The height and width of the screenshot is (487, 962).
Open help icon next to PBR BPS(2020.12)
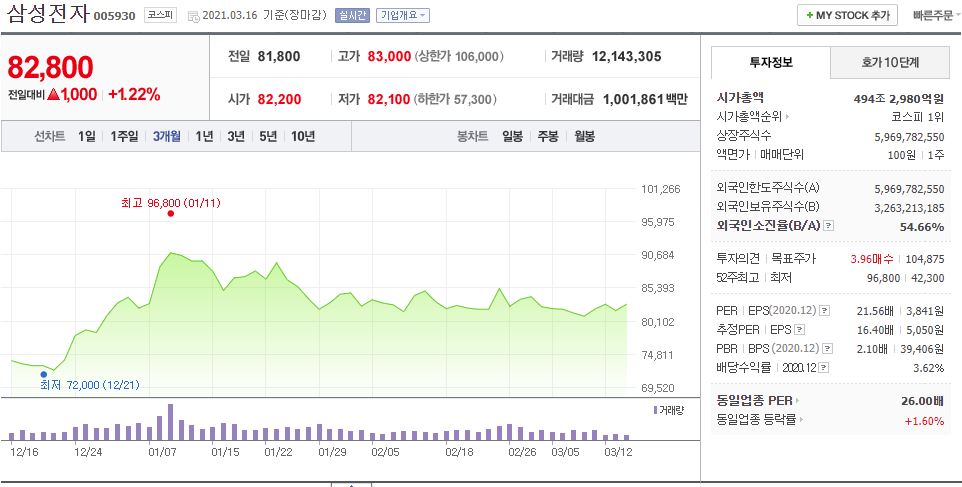point(828,349)
